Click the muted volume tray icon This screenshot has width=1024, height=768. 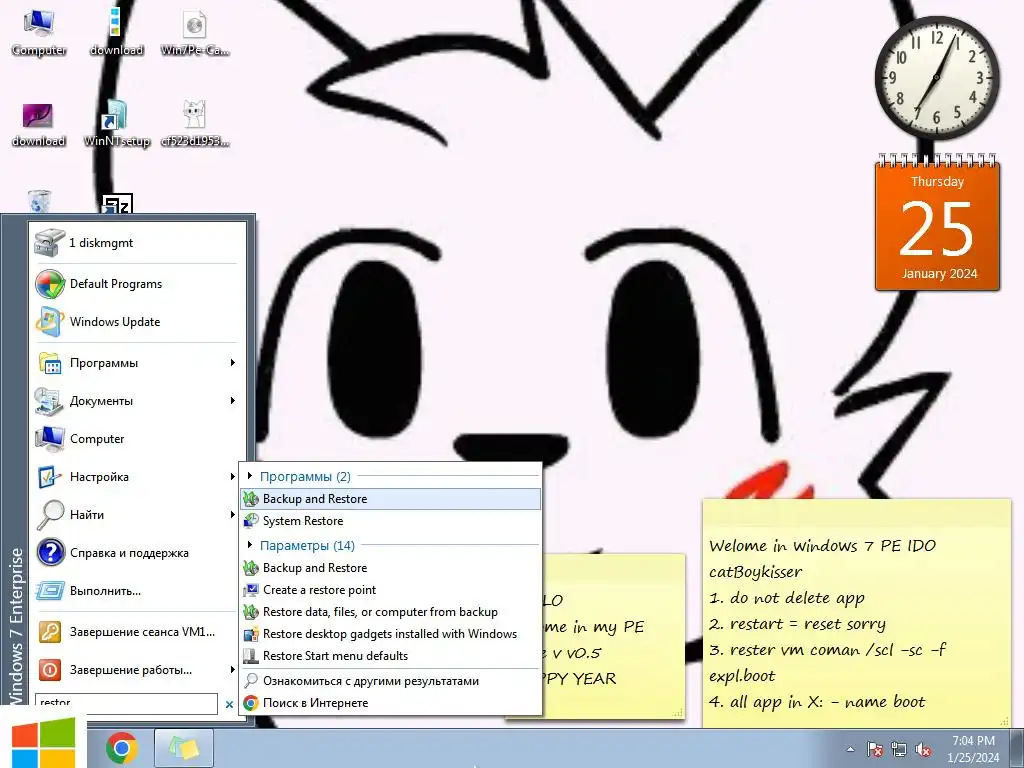pos(923,749)
